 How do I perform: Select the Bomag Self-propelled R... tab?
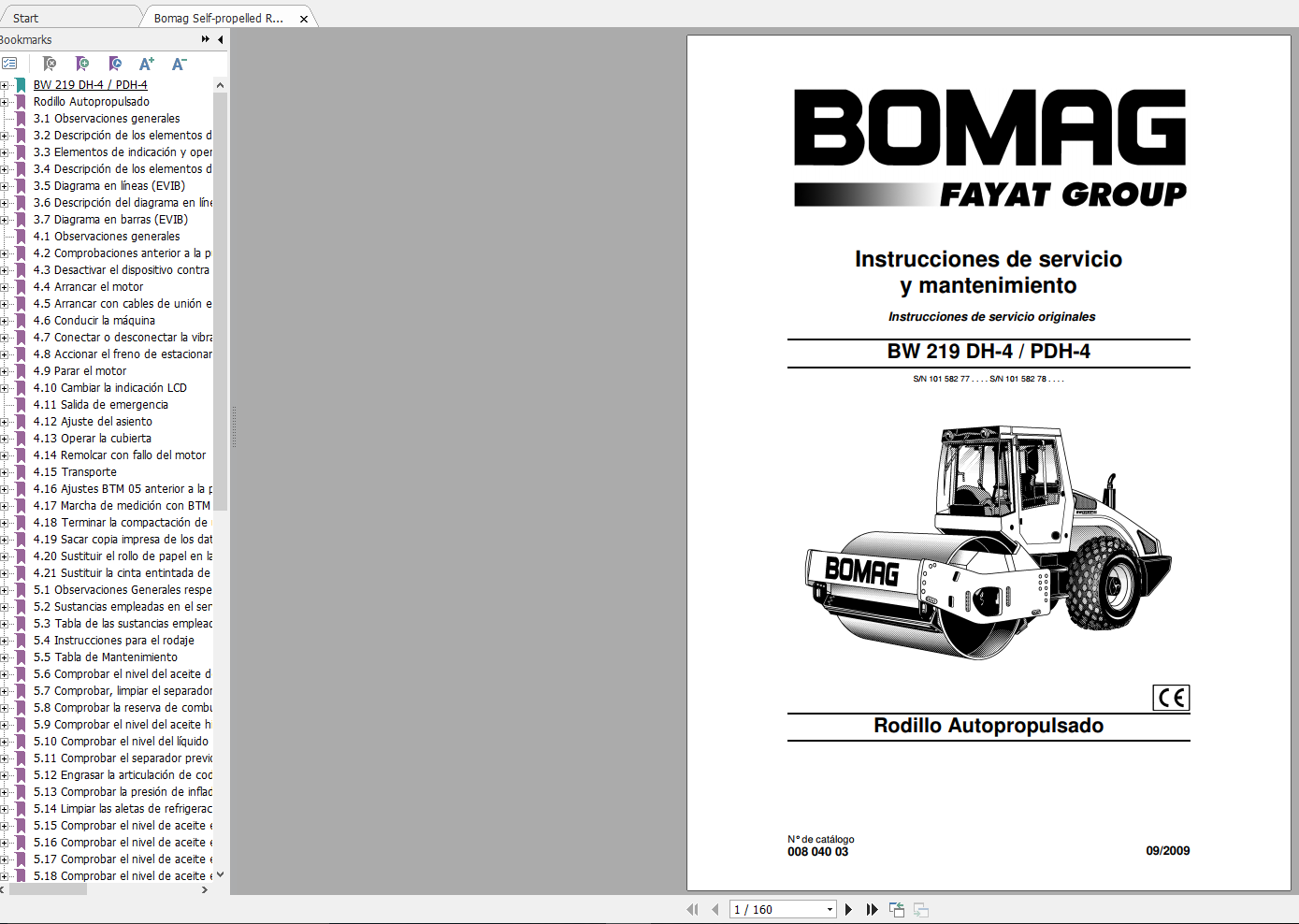[218, 18]
